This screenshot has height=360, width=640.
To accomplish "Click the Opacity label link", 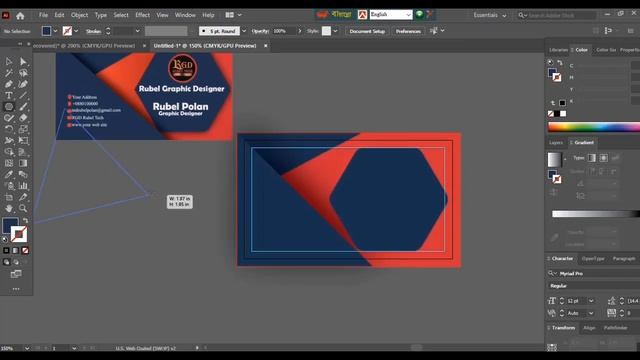I will (x=260, y=31).
